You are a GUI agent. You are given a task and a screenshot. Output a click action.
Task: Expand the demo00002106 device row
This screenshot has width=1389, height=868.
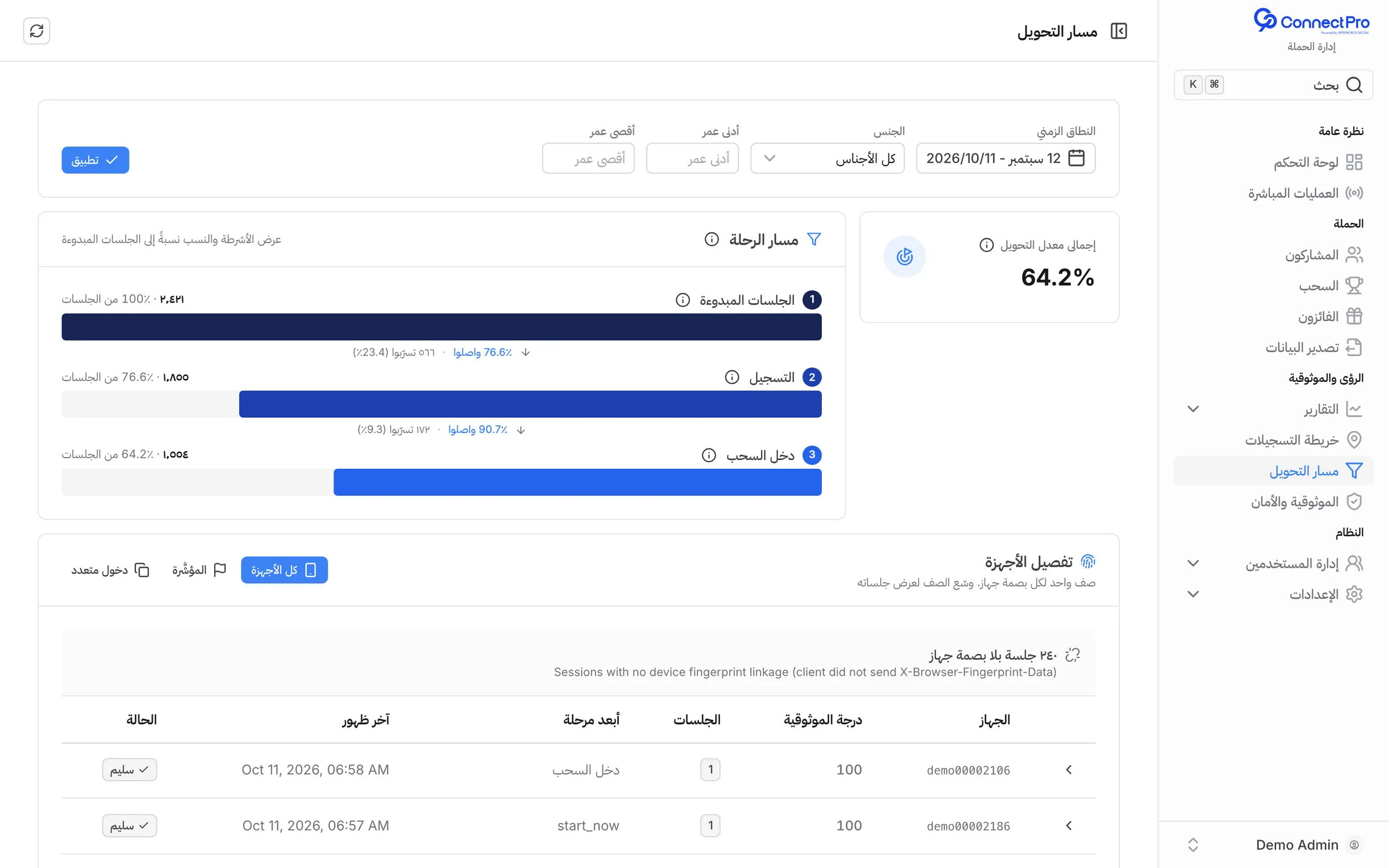pyautogui.click(x=1069, y=770)
